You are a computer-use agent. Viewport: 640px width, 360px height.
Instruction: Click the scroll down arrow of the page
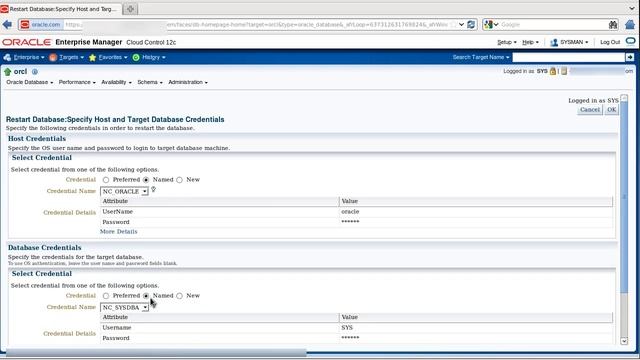point(624,341)
